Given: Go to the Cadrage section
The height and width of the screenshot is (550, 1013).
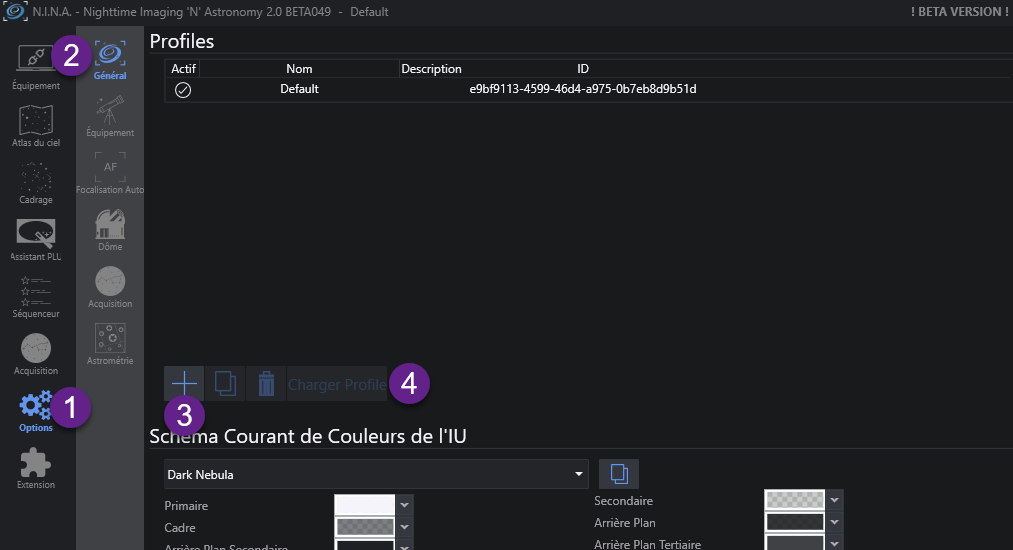Looking at the screenshot, I should tap(36, 183).
